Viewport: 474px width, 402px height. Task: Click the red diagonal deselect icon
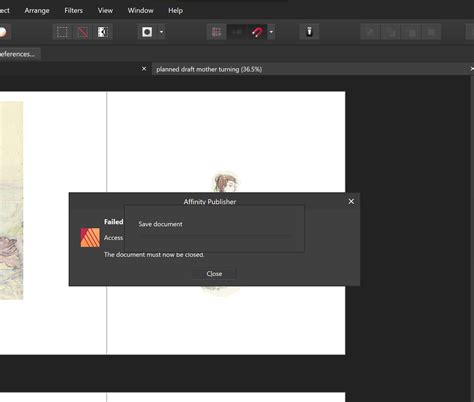[x=83, y=32]
